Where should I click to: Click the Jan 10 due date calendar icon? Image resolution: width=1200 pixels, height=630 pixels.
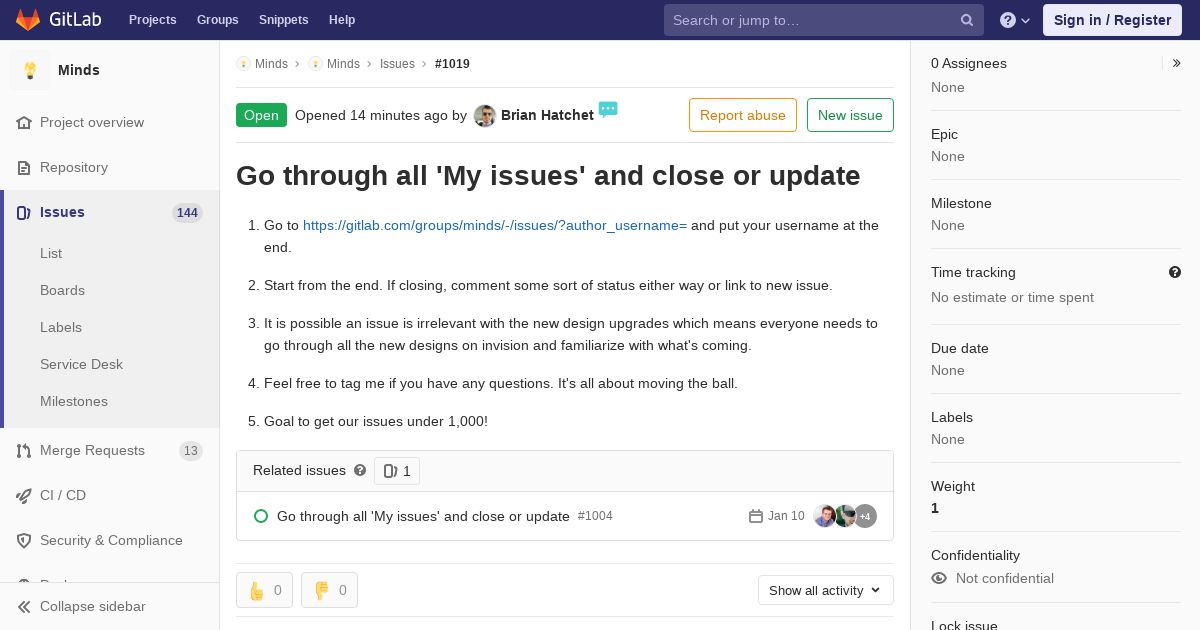click(756, 516)
